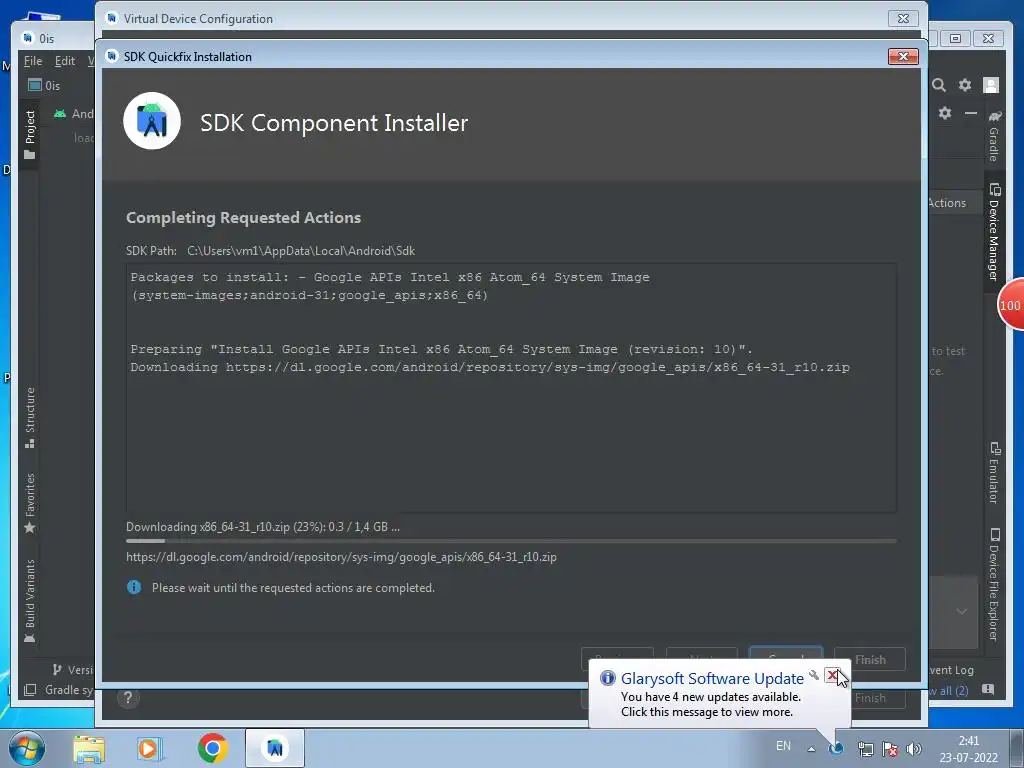Click the EN language indicator

coord(783,746)
